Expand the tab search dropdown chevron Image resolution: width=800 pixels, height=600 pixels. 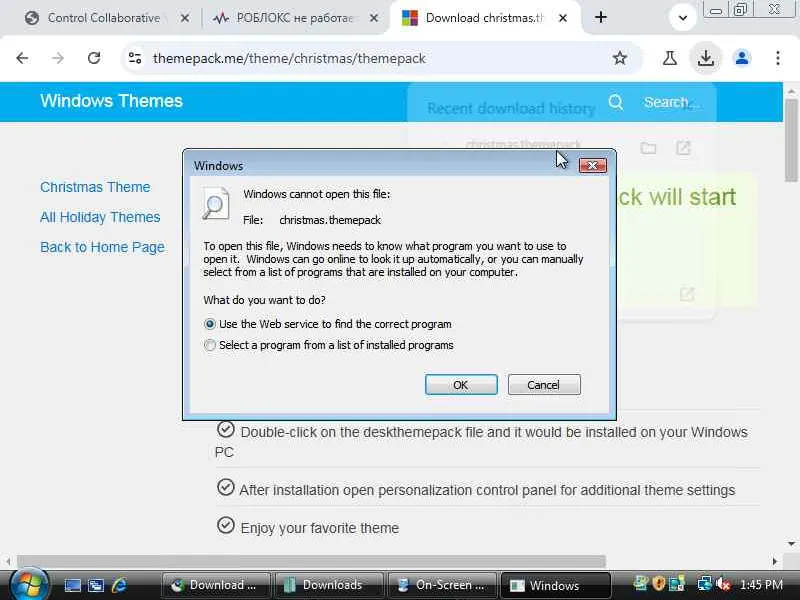pyautogui.click(x=683, y=18)
